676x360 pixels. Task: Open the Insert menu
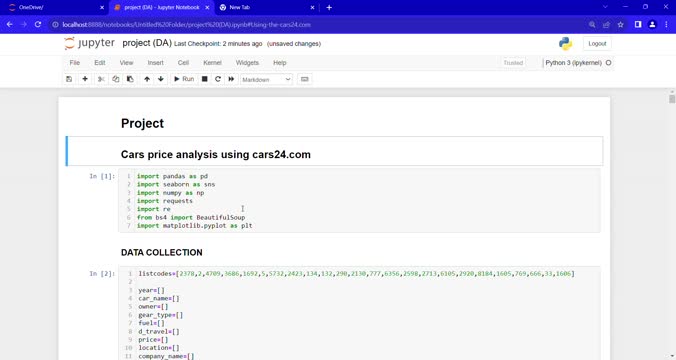click(x=156, y=63)
